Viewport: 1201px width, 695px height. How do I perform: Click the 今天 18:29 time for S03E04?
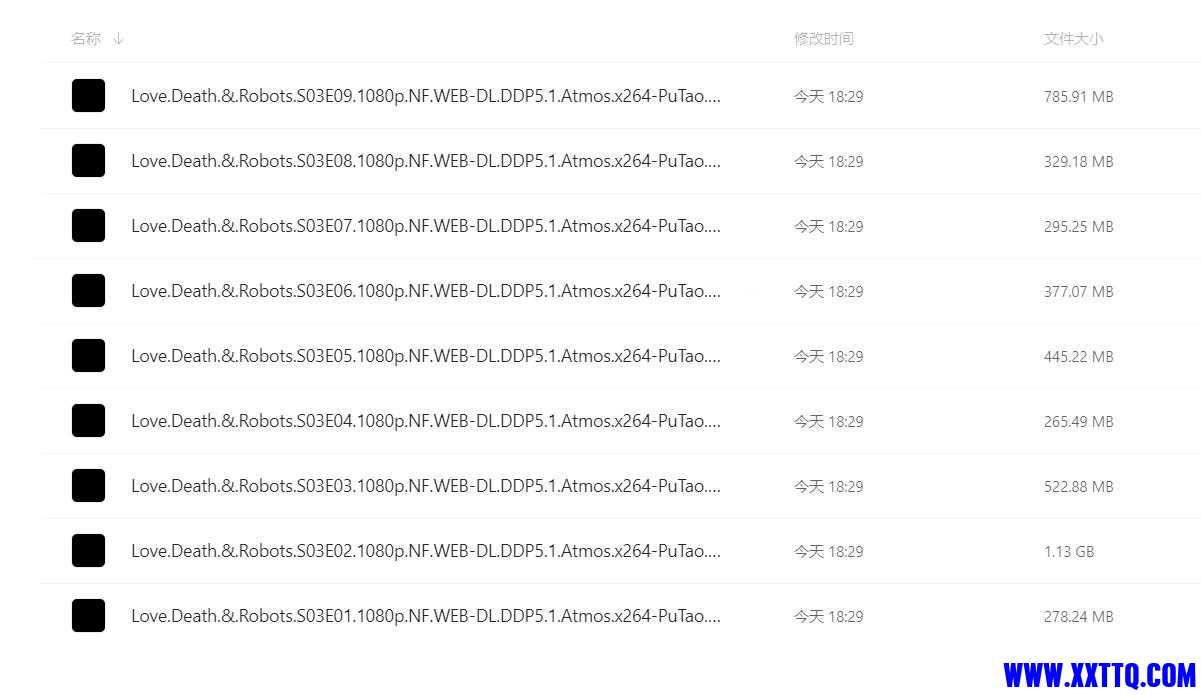[828, 422]
